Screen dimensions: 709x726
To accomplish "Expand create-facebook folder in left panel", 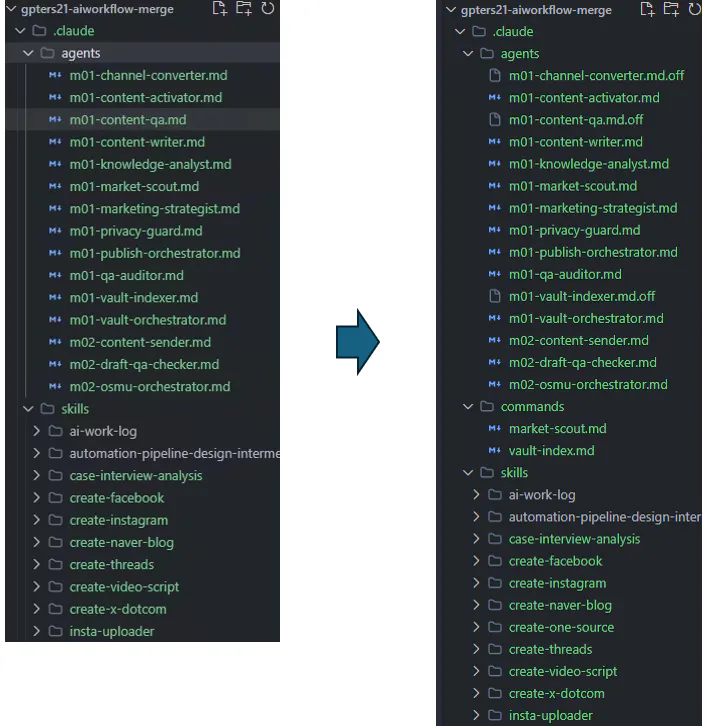I will [x=37, y=498].
